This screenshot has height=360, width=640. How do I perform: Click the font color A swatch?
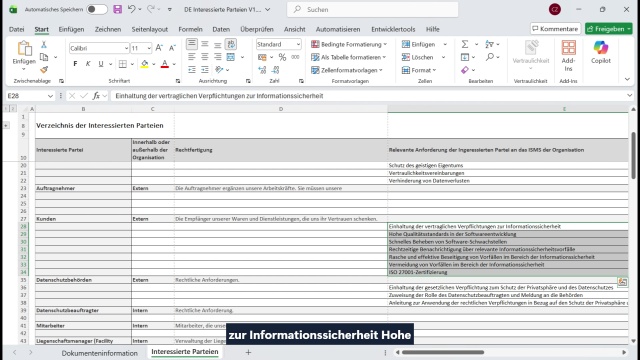point(164,64)
